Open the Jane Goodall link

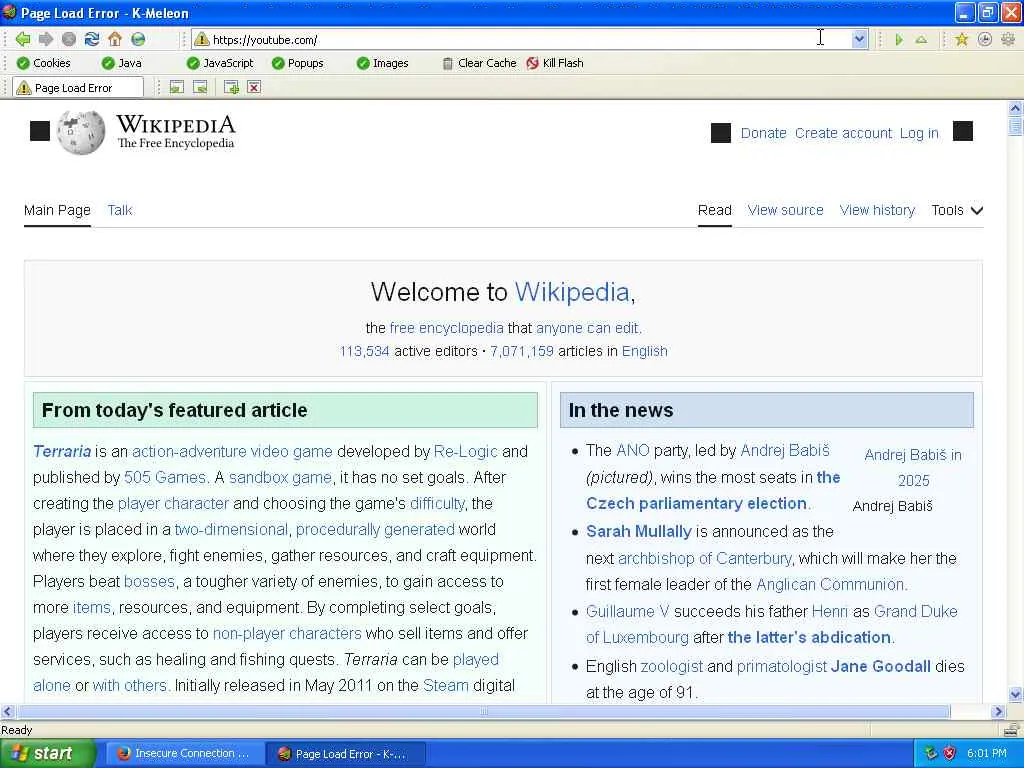tap(880, 667)
